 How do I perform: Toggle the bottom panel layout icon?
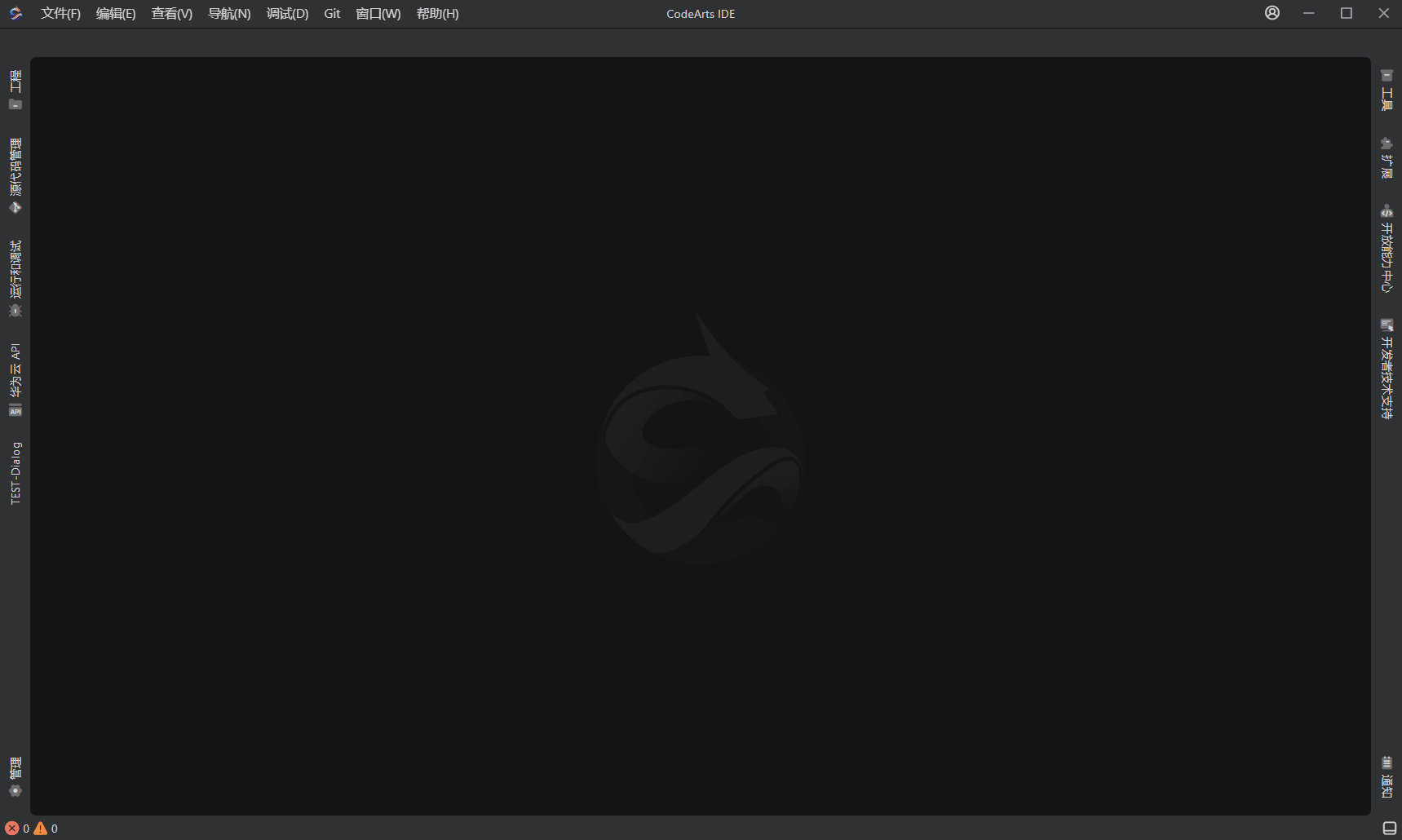click(1390, 829)
